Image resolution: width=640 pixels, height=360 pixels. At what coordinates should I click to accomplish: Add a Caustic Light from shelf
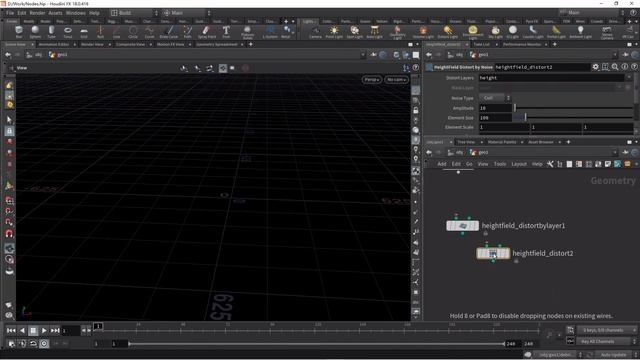point(533,31)
